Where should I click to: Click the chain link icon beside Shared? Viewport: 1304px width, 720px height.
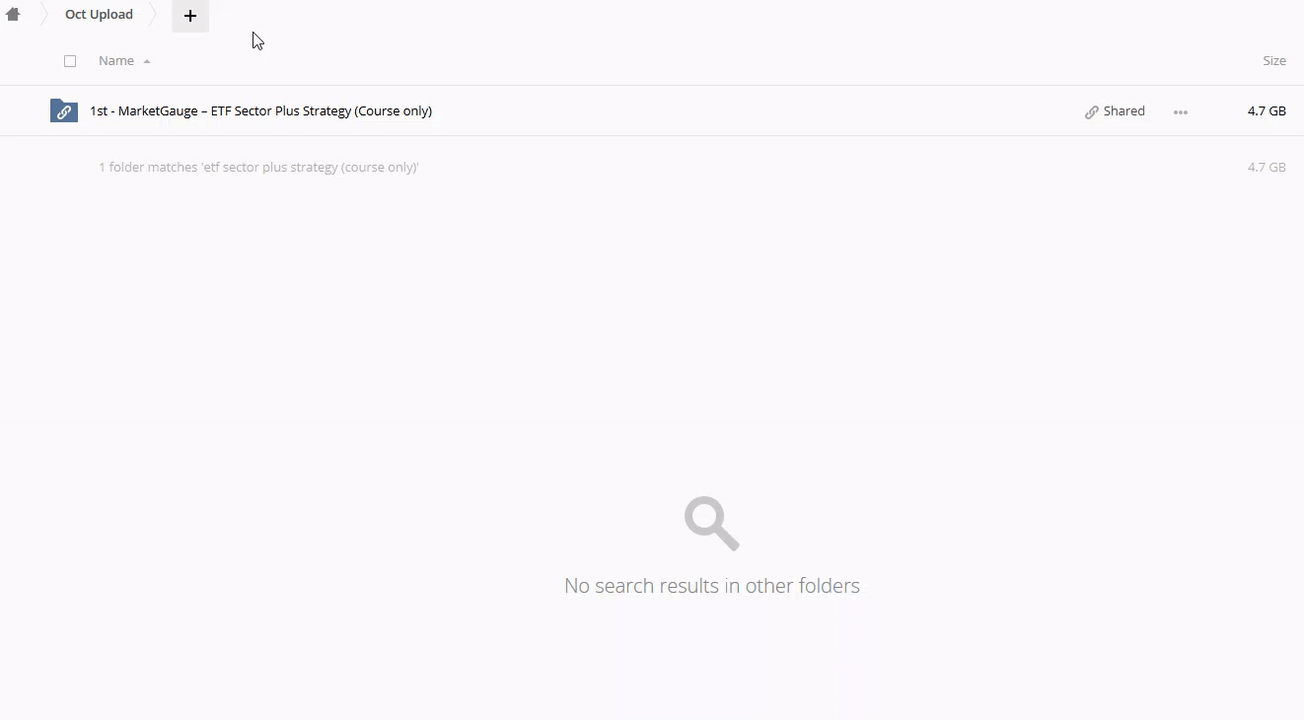pos(1092,112)
